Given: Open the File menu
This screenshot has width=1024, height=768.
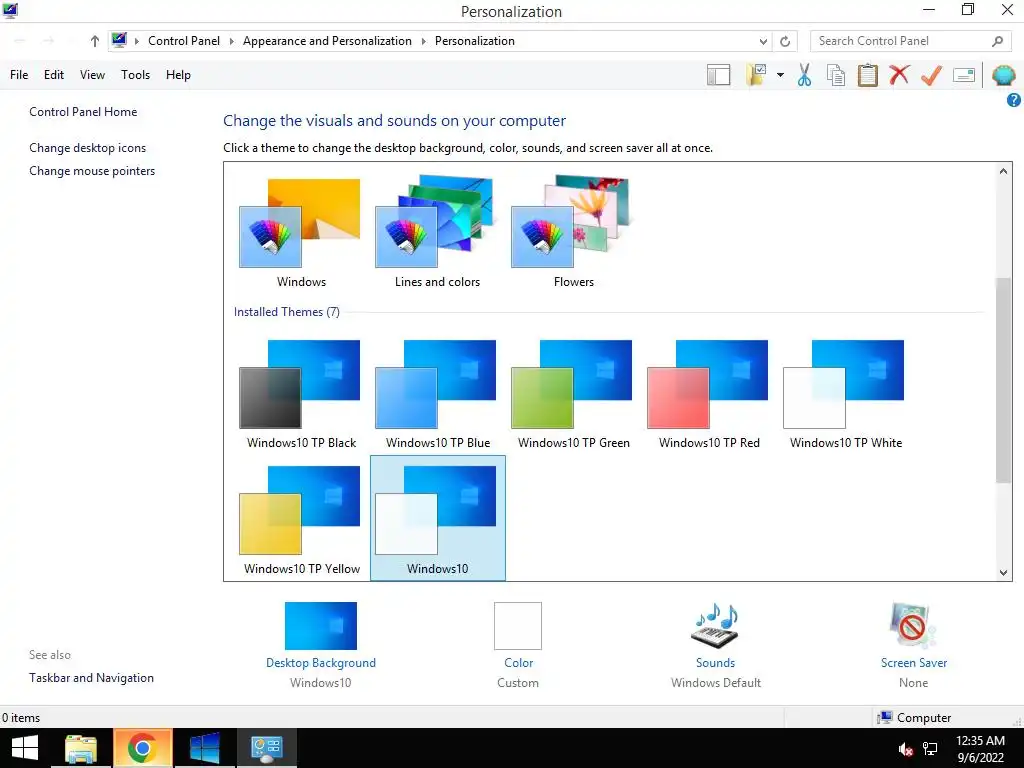Looking at the screenshot, I should tap(19, 75).
